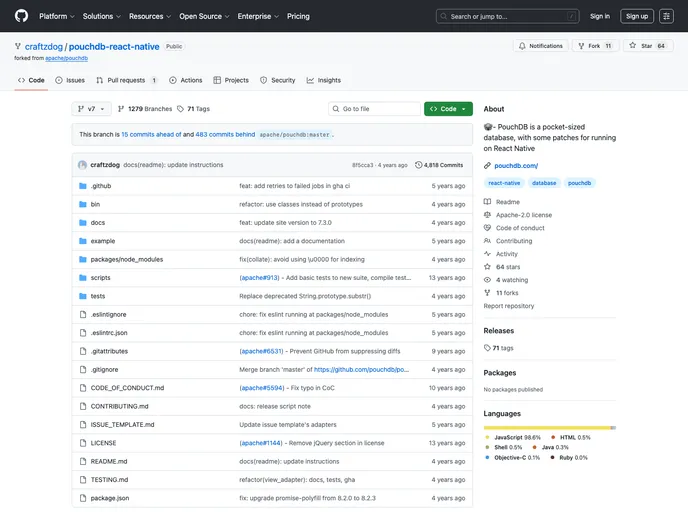Switch to the Projects tab
The width and height of the screenshot is (688, 512).
pos(231,80)
